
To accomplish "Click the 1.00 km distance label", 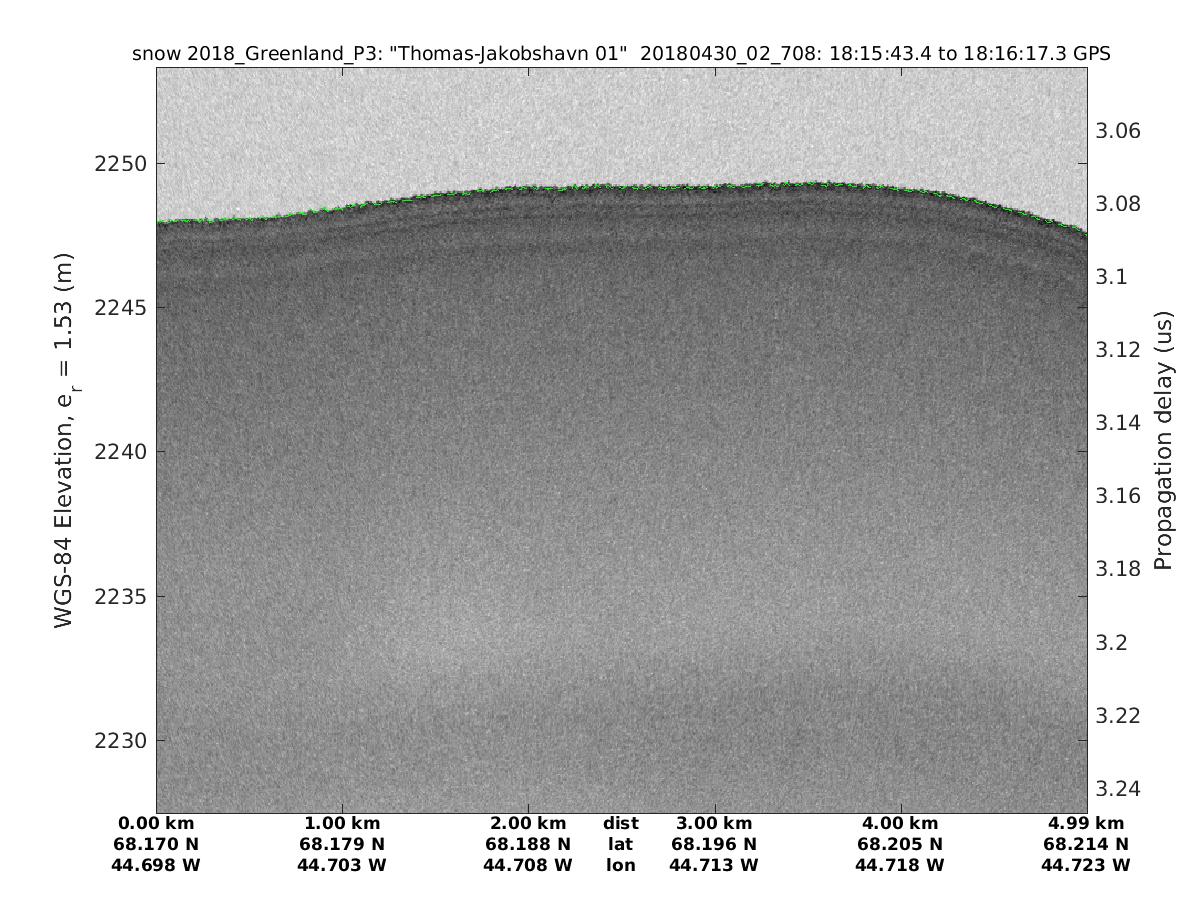I will 342,824.
